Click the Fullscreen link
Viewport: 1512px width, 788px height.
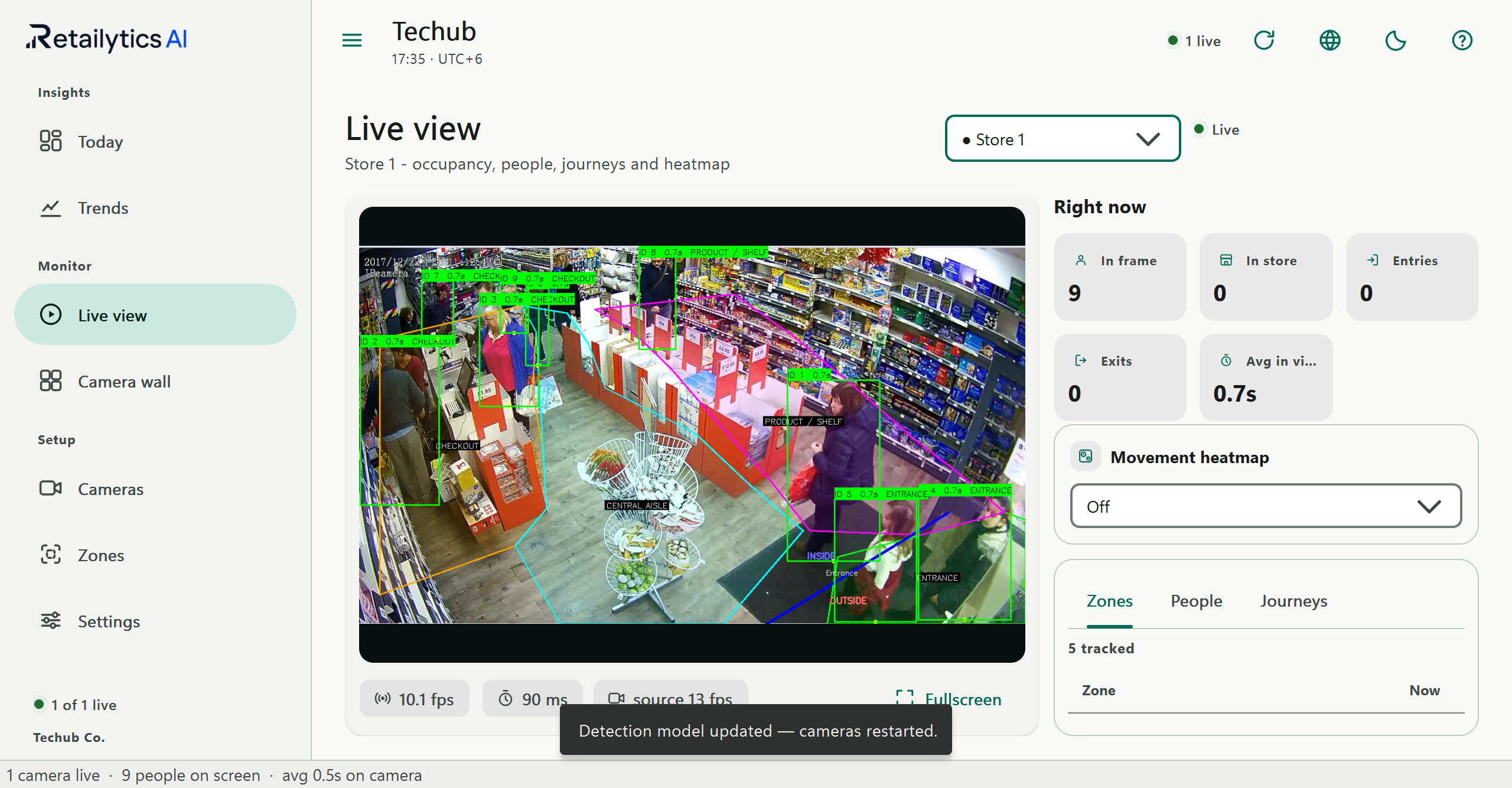tap(949, 699)
